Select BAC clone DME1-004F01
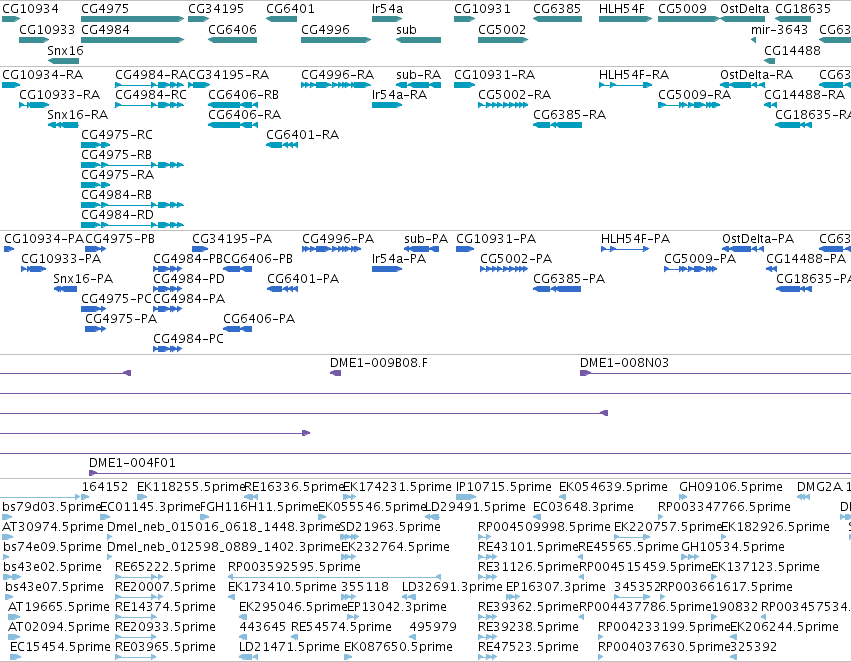The height and width of the screenshot is (662, 851). tap(132, 463)
